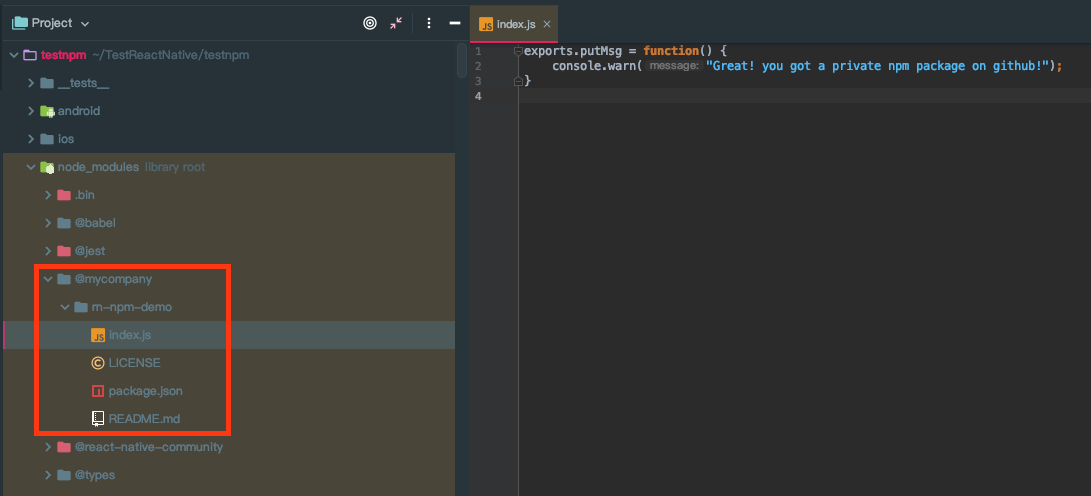This screenshot has height=496, width=1091.
Task: Click the locate opened file target icon
Action: [370, 23]
